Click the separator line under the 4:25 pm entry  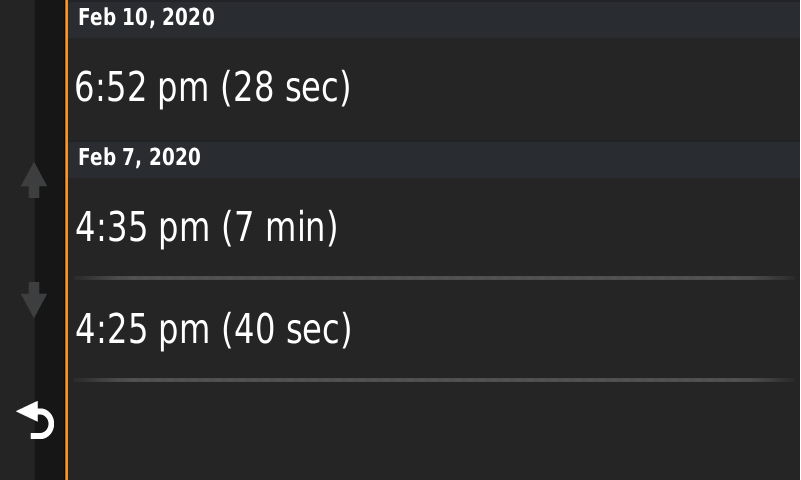click(x=434, y=380)
